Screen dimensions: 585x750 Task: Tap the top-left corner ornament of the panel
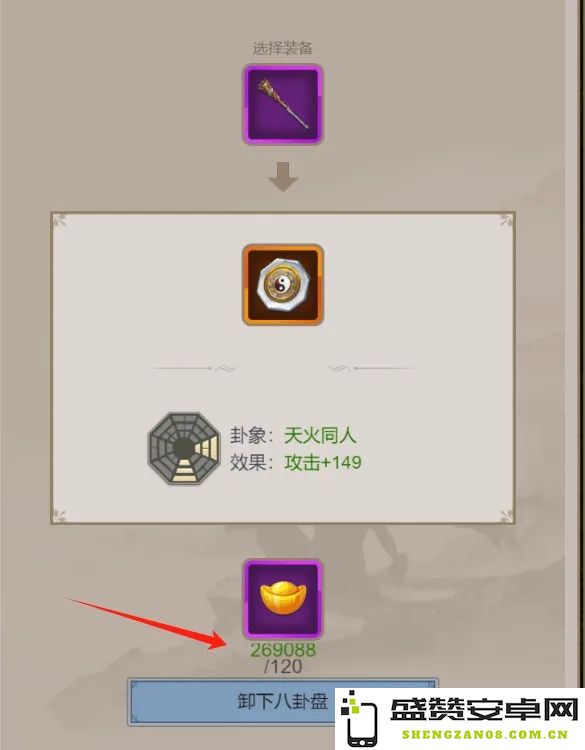(x=59, y=221)
